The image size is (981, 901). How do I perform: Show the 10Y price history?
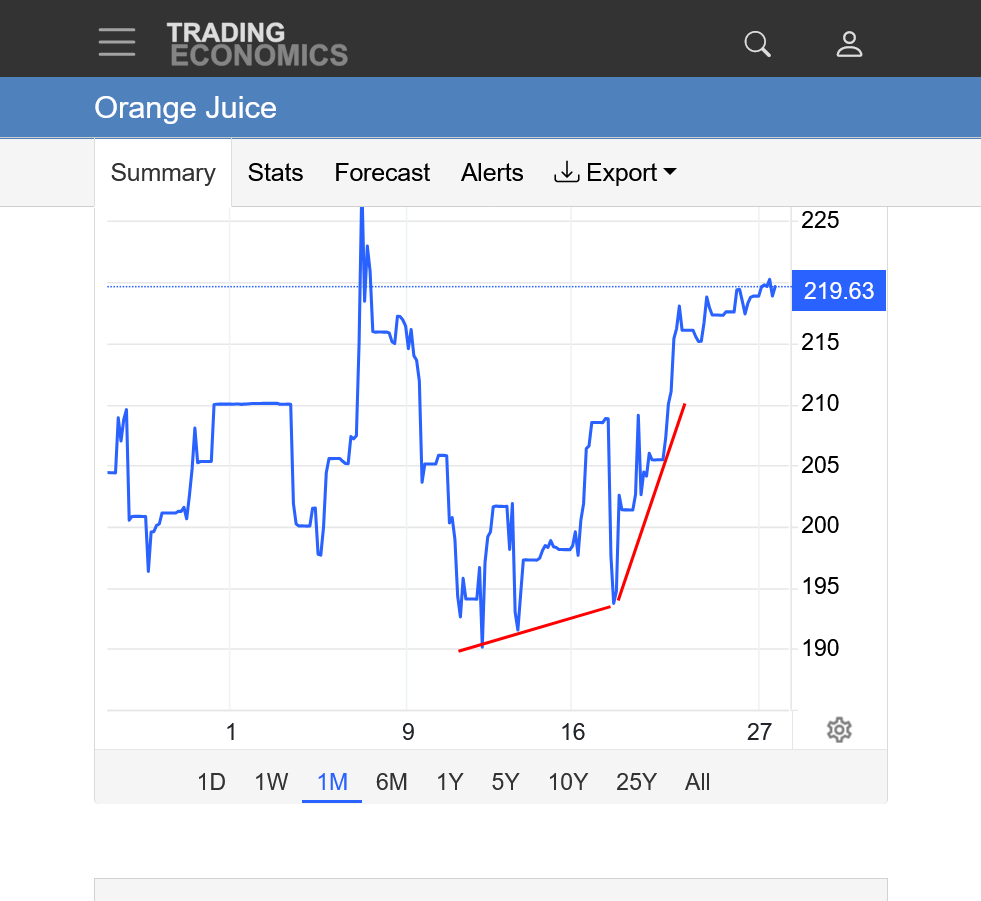[567, 782]
